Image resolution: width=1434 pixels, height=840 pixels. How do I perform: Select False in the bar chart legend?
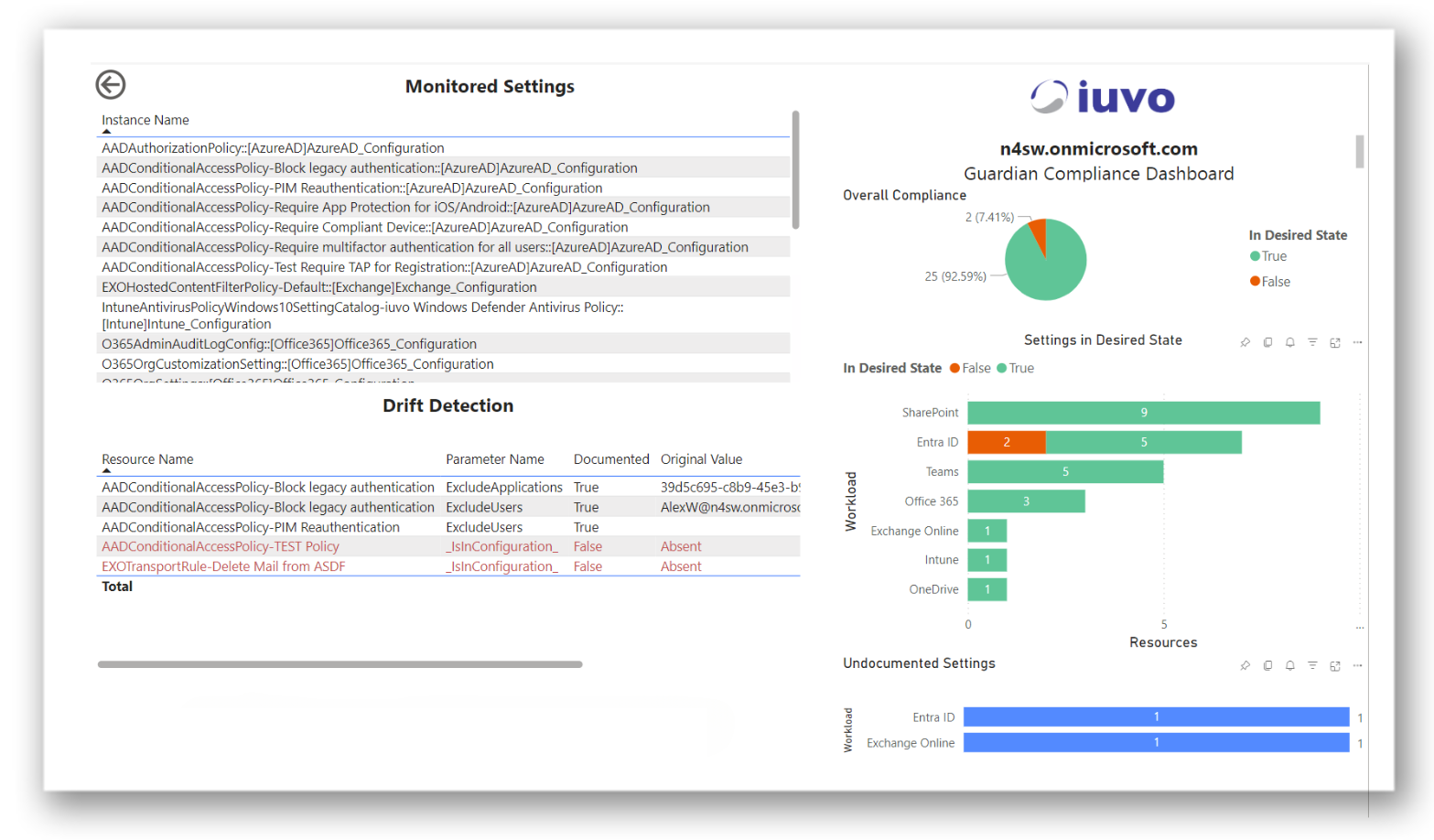pyautogui.click(x=970, y=368)
